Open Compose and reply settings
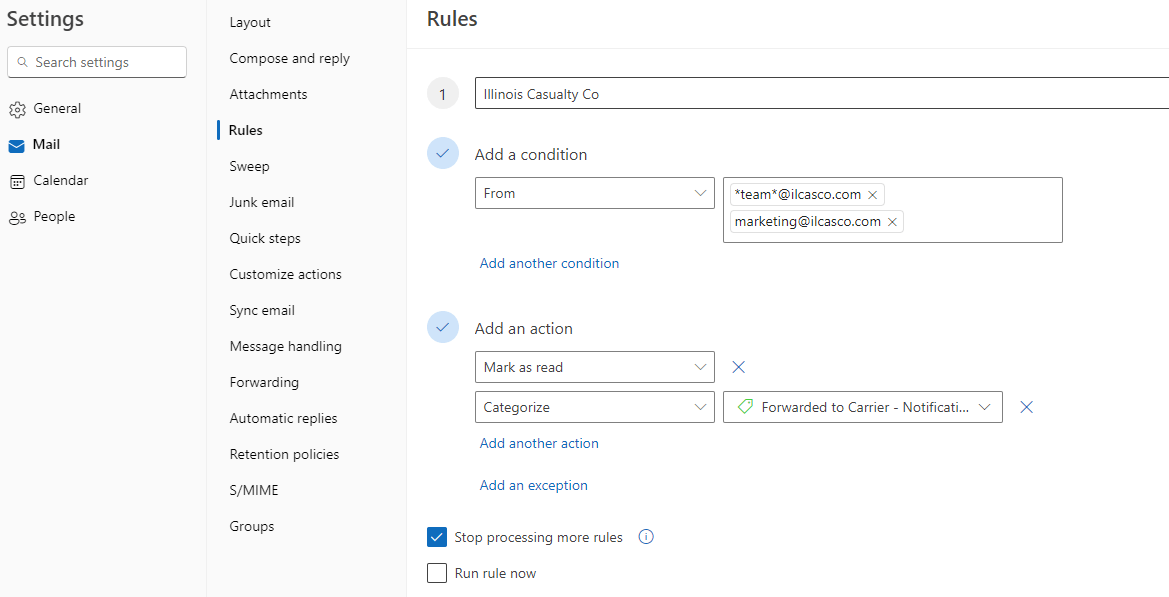Screen dimensions: 1169x597 tap(289, 58)
